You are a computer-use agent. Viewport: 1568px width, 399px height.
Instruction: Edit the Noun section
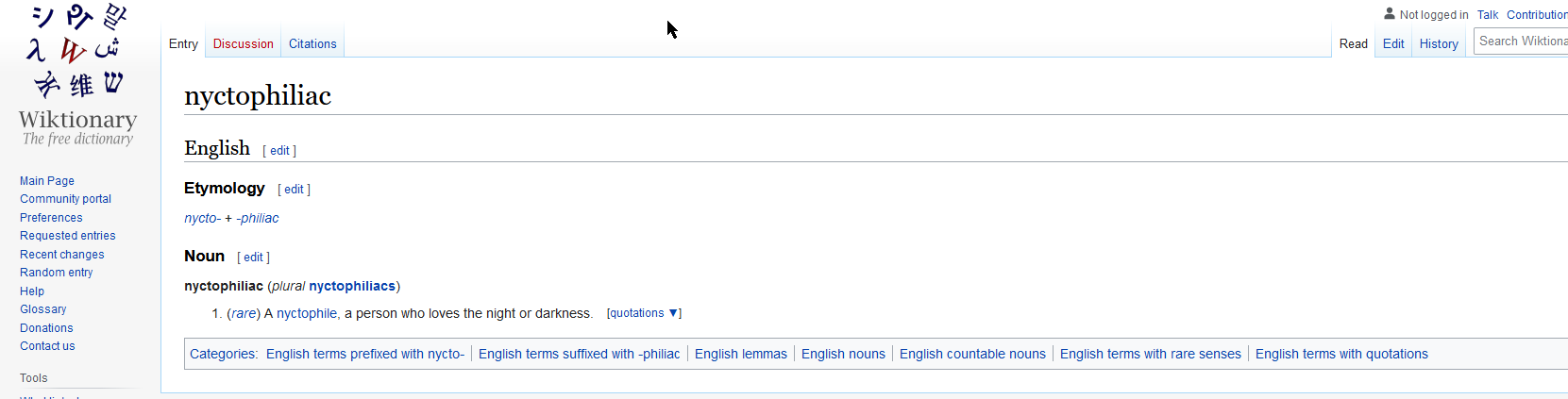[253, 258]
